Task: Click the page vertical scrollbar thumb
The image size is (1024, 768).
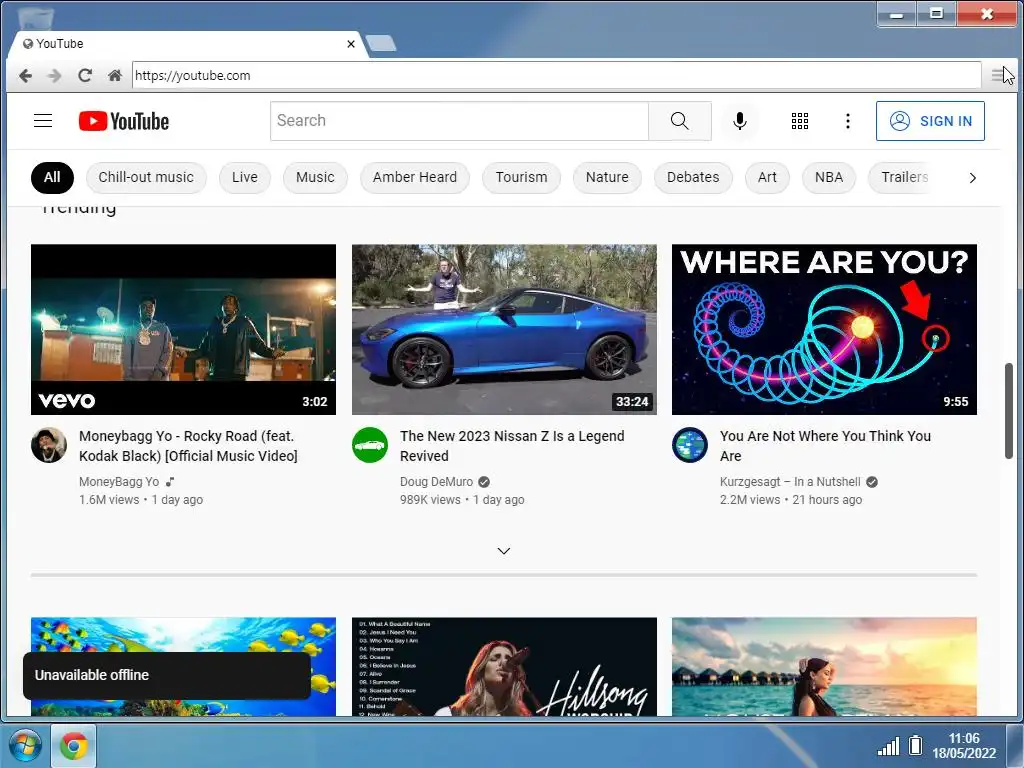Action: point(1009,411)
